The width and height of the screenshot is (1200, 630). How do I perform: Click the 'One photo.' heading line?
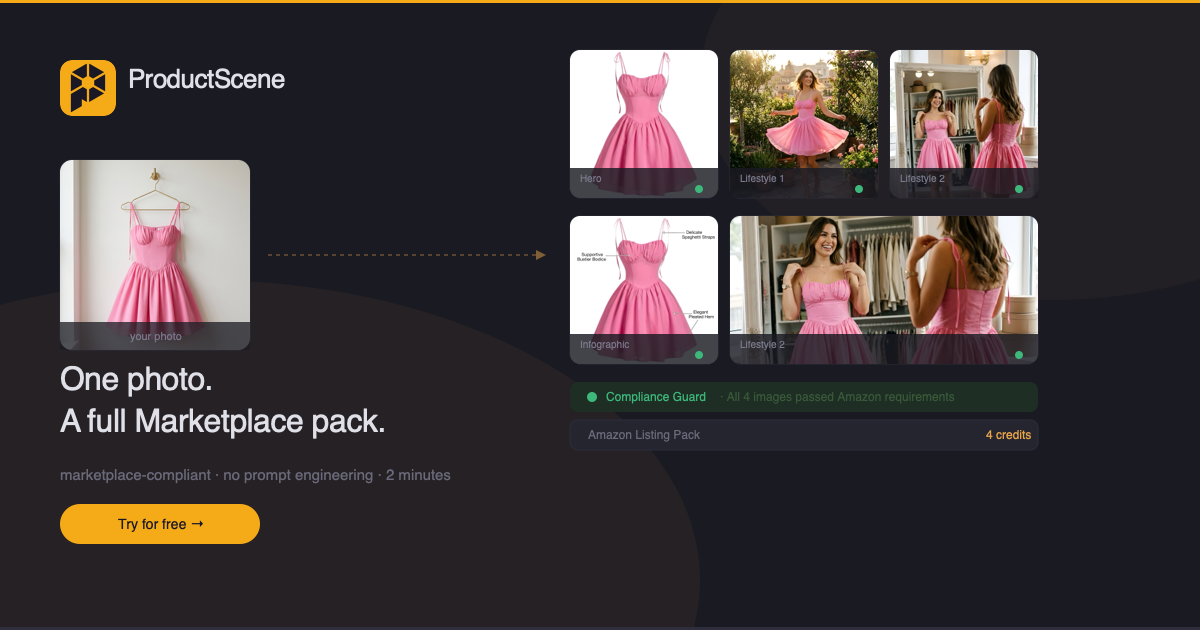(x=136, y=380)
